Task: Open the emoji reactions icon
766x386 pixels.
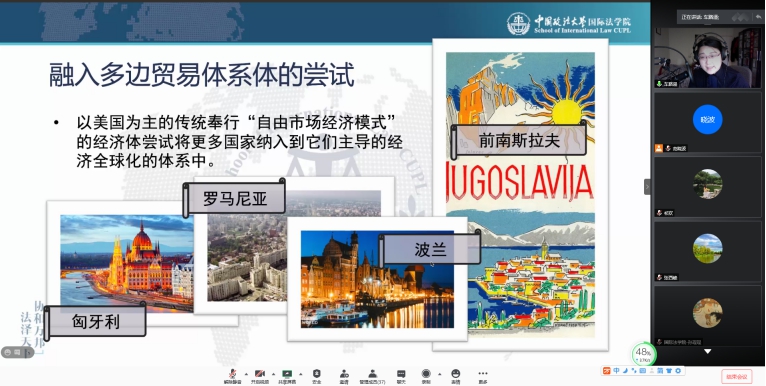Action: tap(455, 376)
